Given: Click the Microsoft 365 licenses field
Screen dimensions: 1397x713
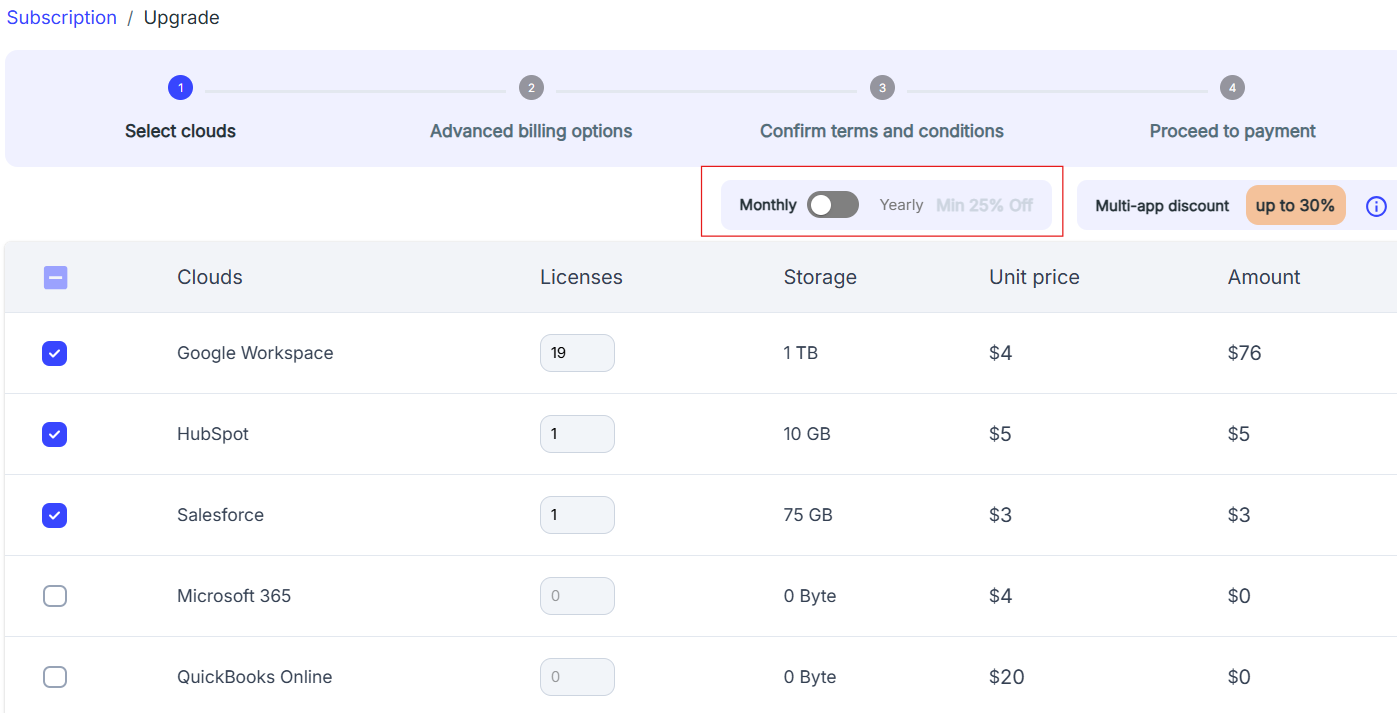Looking at the screenshot, I should tap(577, 596).
